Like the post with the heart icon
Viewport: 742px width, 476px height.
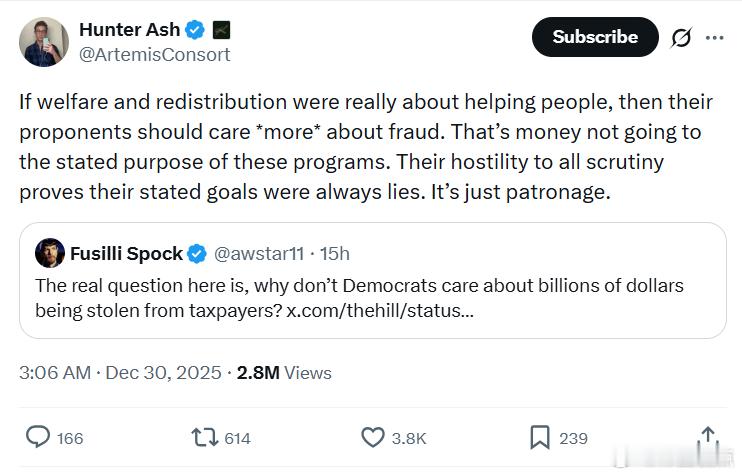[x=372, y=437]
